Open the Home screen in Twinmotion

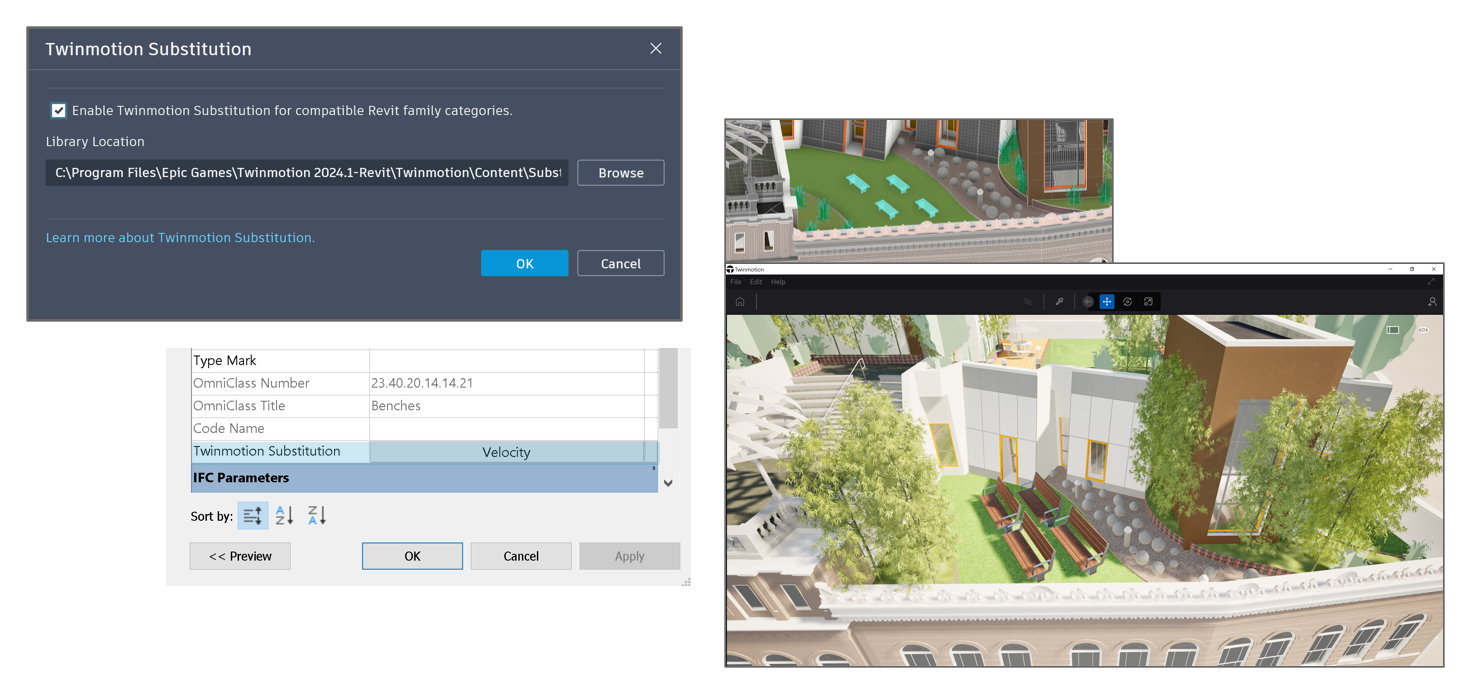pos(740,301)
